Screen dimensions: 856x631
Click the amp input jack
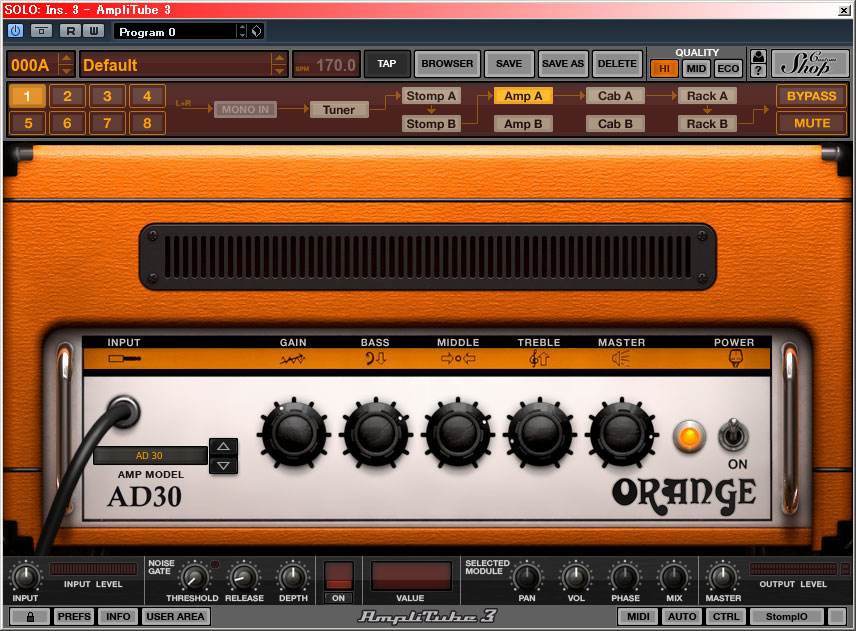pos(124,412)
